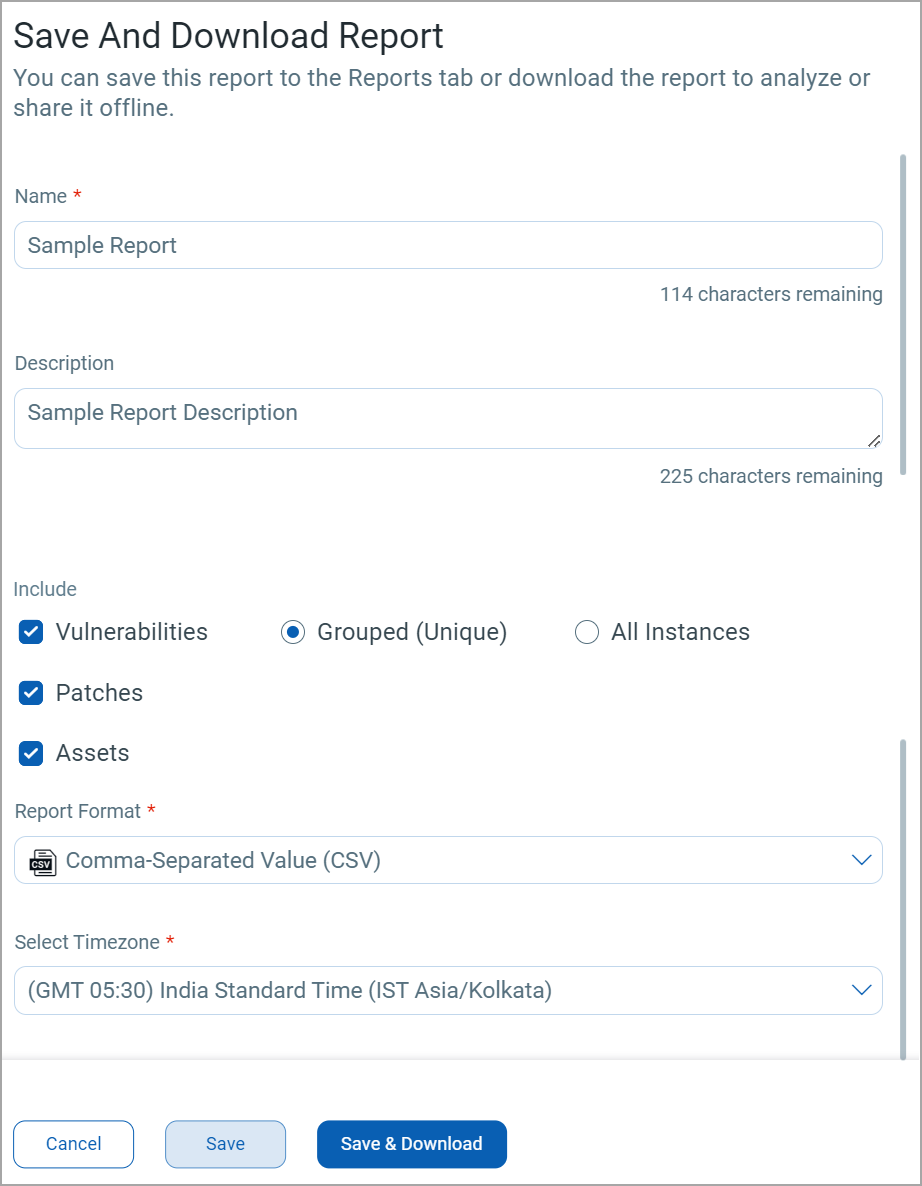Screen dimensions: 922x1186
Task: Click the Assets label text
Action: pyautogui.click(x=93, y=753)
